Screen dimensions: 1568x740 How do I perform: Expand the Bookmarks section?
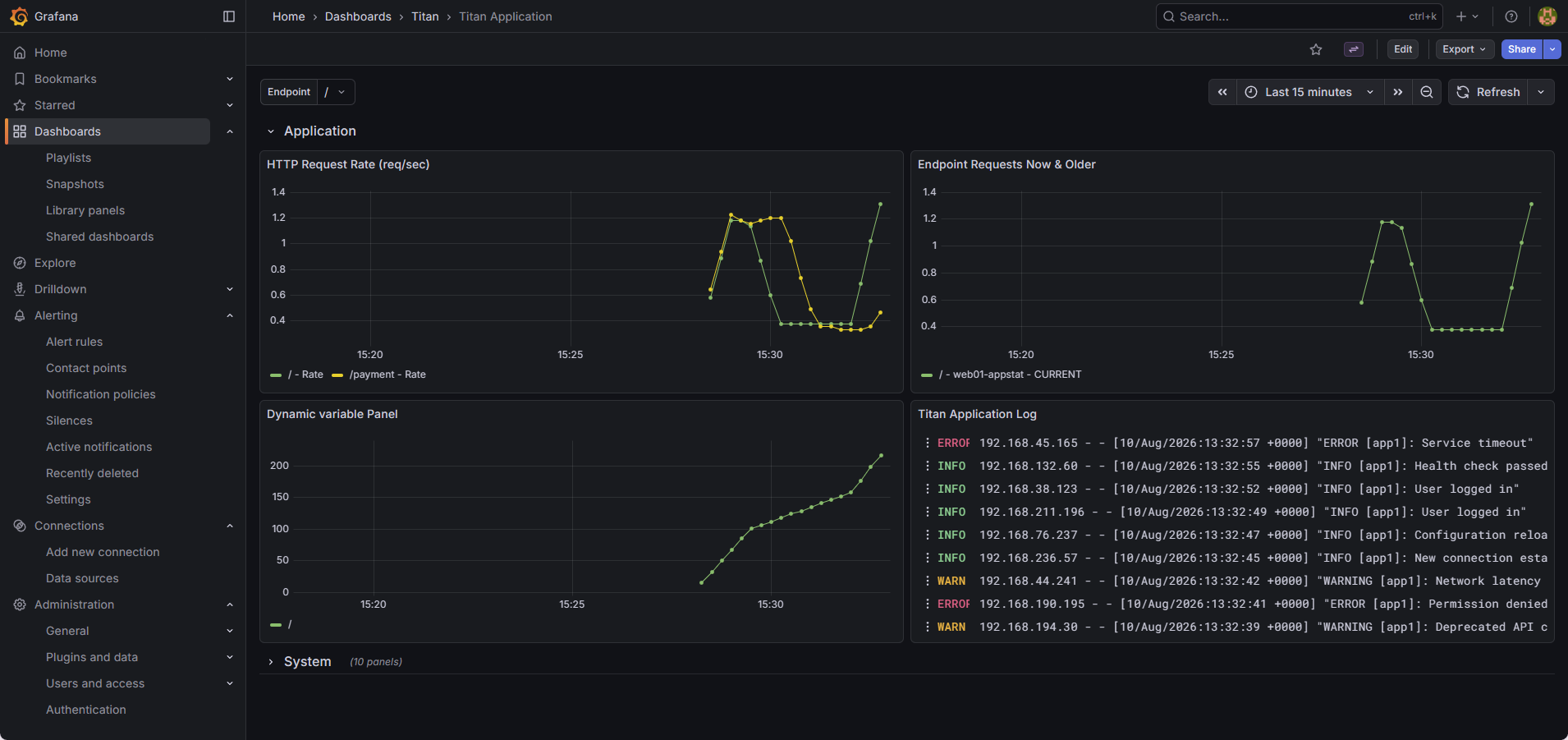tap(230, 79)
